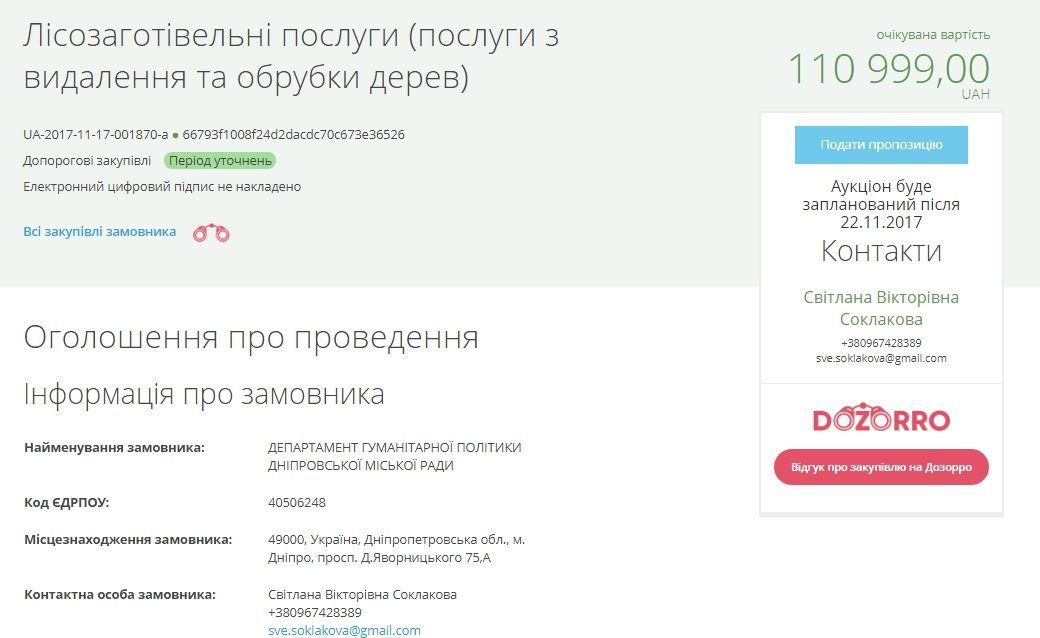1040x638 pixels.
Task: Click the Департамент гуманітарної політики customer name
Action: (x=394, y=456)
